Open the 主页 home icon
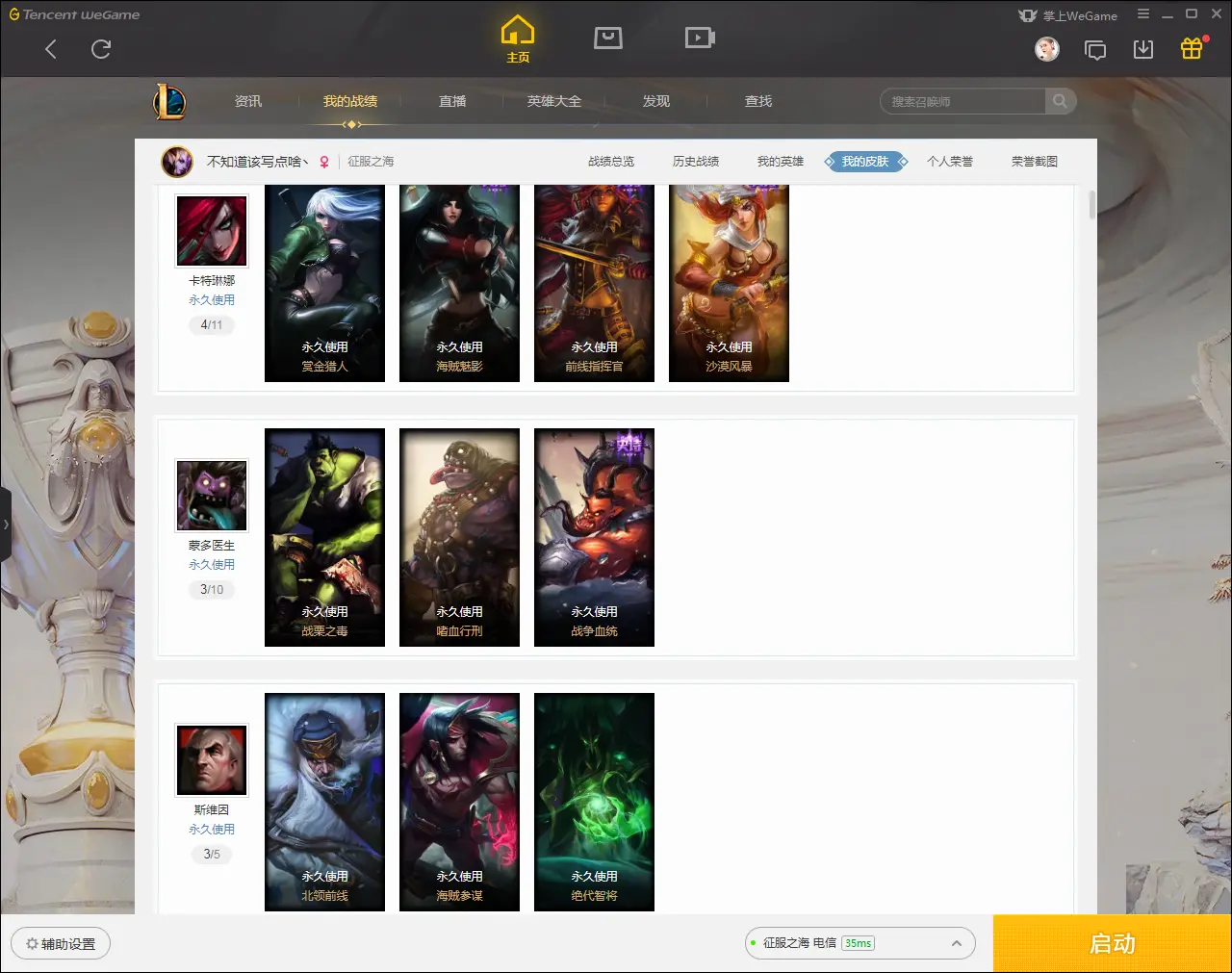Viewport: 1232px width, 973px height. [518, 39]
